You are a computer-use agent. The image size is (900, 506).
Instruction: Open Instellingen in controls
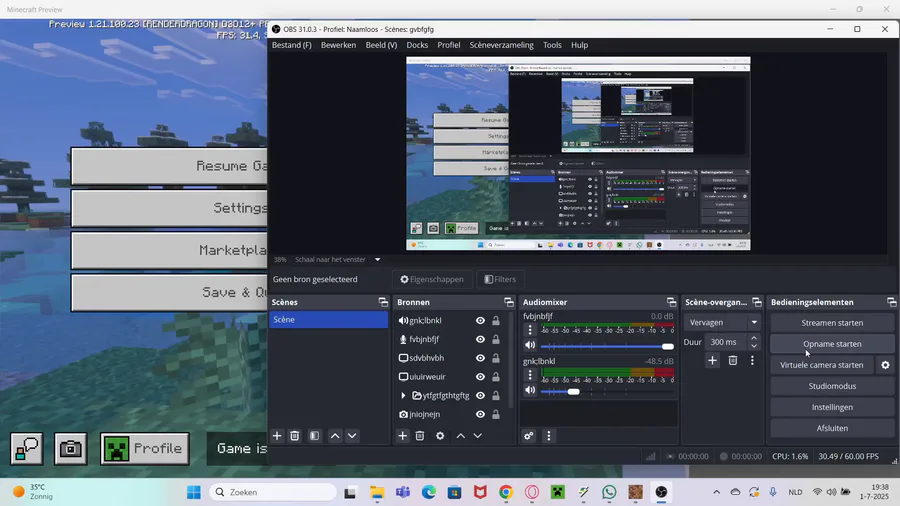click(832, 407)
